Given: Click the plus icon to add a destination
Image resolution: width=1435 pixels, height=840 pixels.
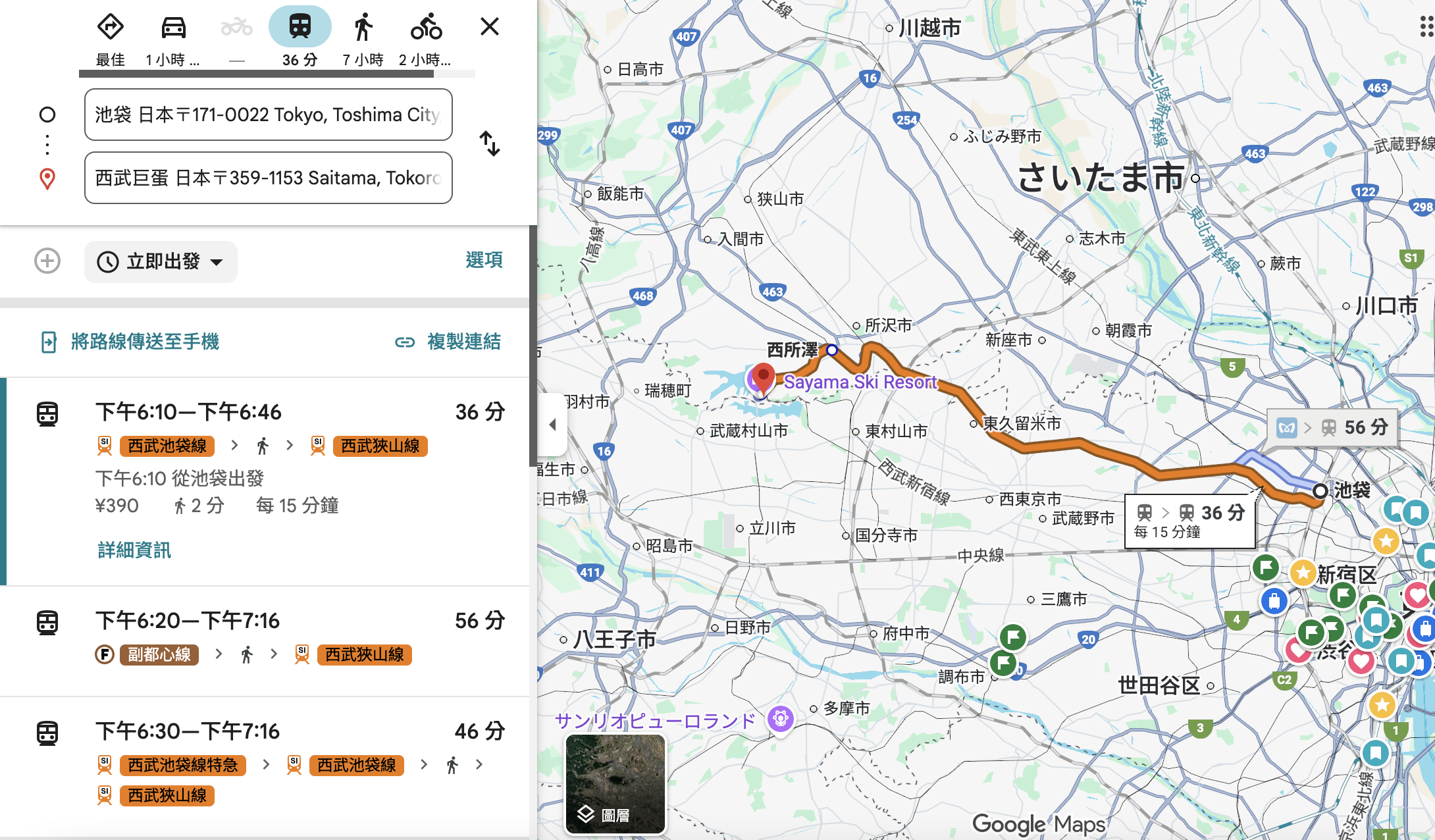Looking at the screenshot, I should (46, 261).
